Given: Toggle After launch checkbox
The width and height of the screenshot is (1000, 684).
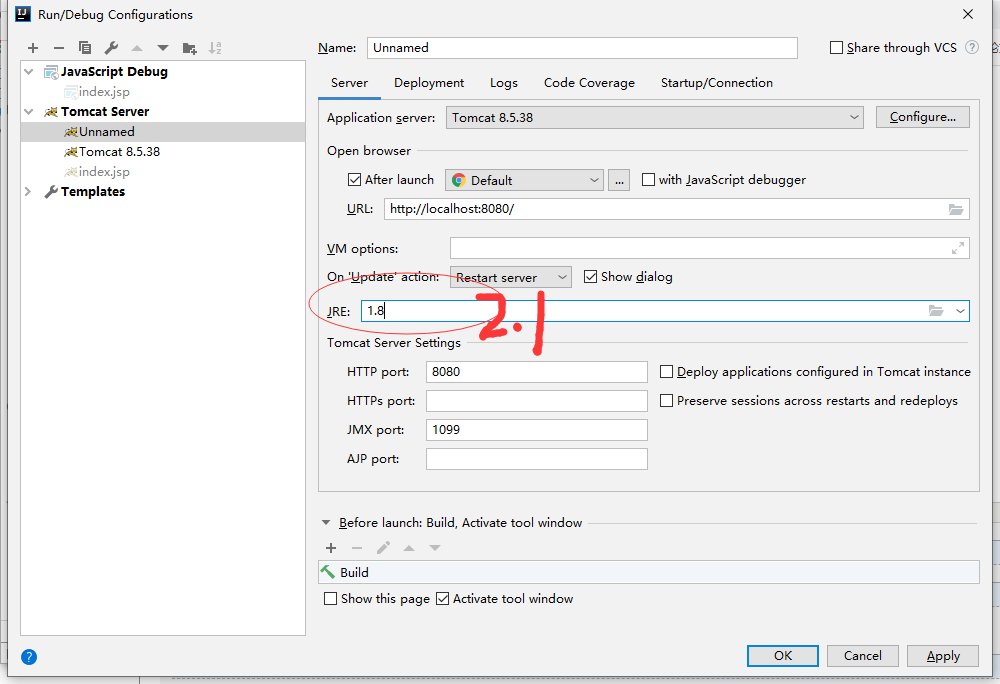Looking at the screenshot, I should pos(355,180).
